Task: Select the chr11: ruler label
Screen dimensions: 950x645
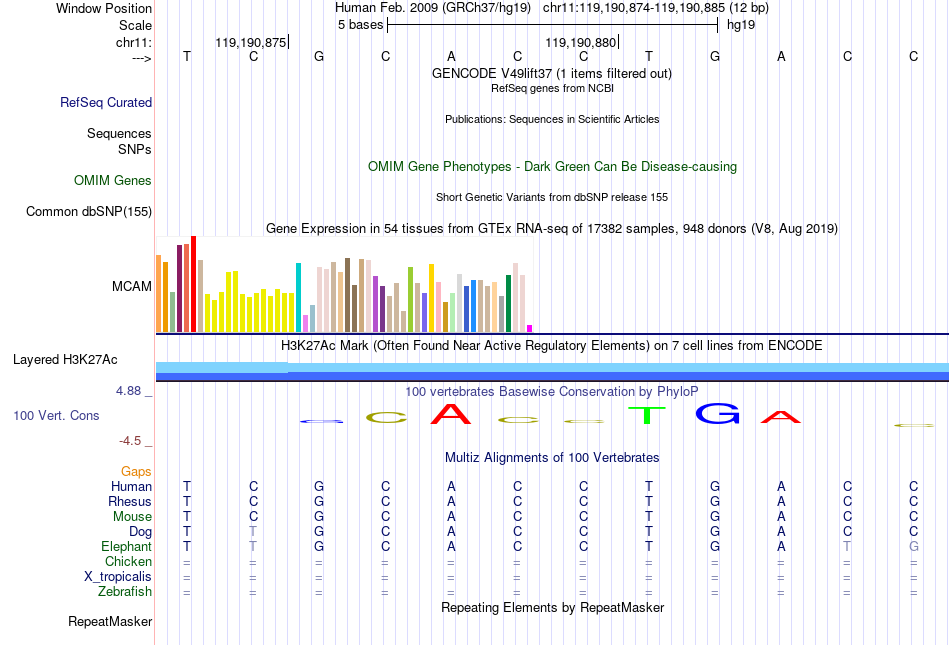Action: [134, 42]
